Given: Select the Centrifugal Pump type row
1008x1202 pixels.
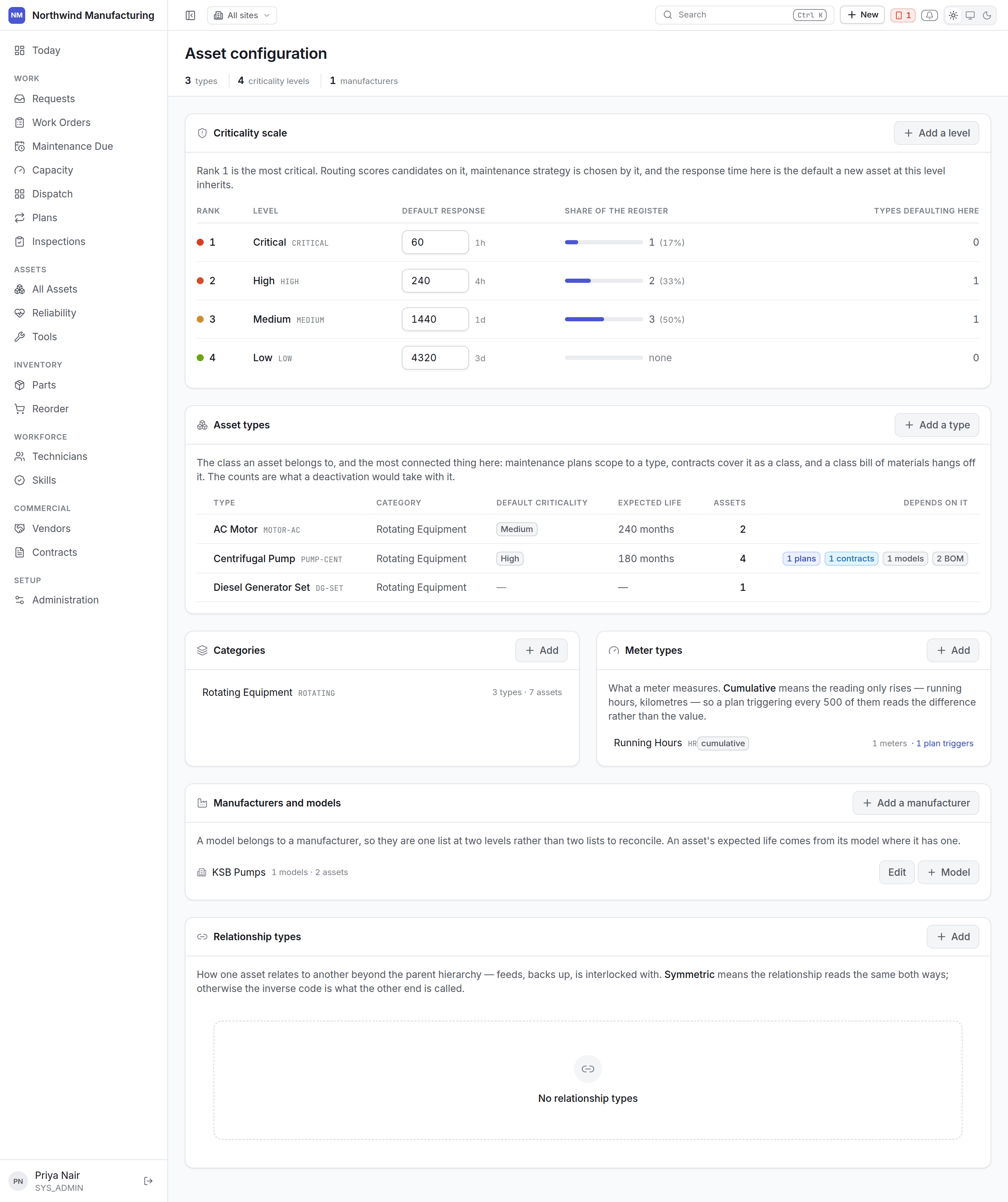Looking at the screenshot, I should (x=587, y=558).
